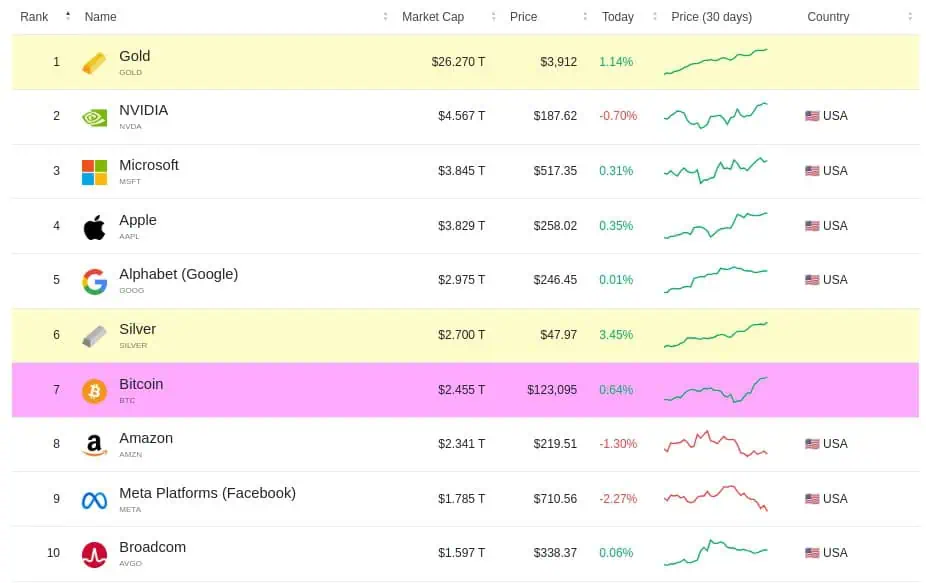Click the NVIDIA logo icon
926x583 pixels.
[94, 117]
